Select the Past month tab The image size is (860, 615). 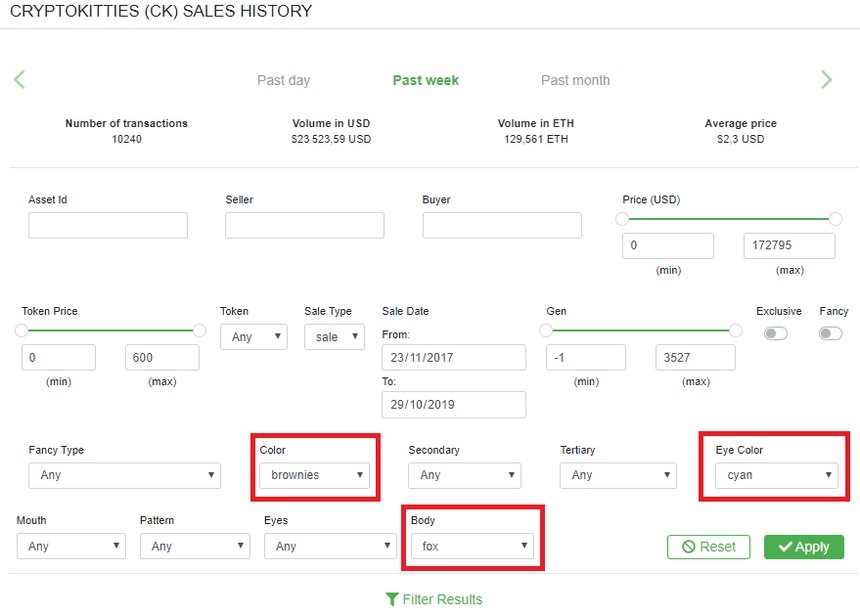pos(575,80)
